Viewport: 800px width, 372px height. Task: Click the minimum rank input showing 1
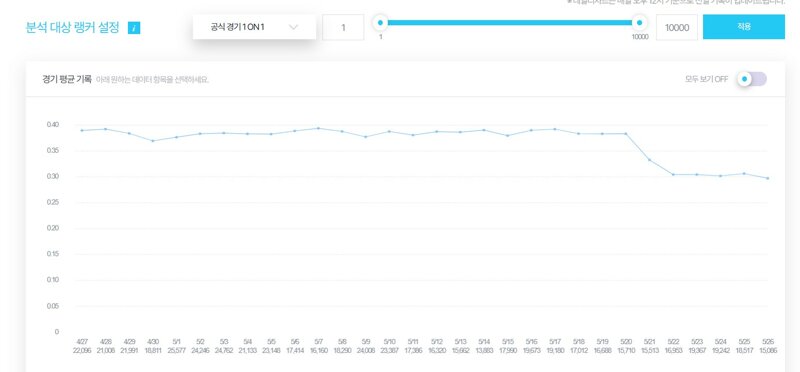343,28
